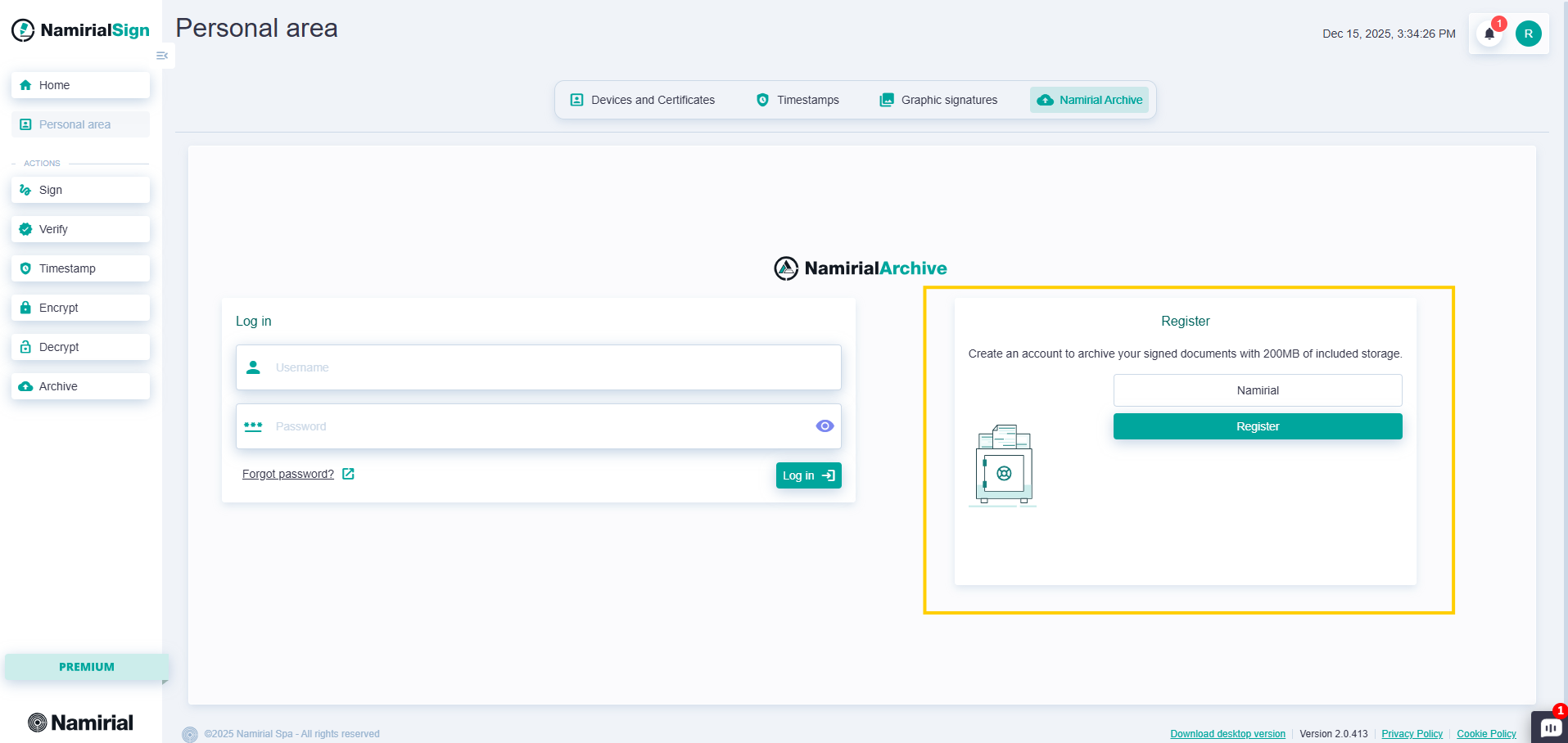Select the Decrypt action
1568x743 pixels.
pyautogui.click(x=79, y=346)
